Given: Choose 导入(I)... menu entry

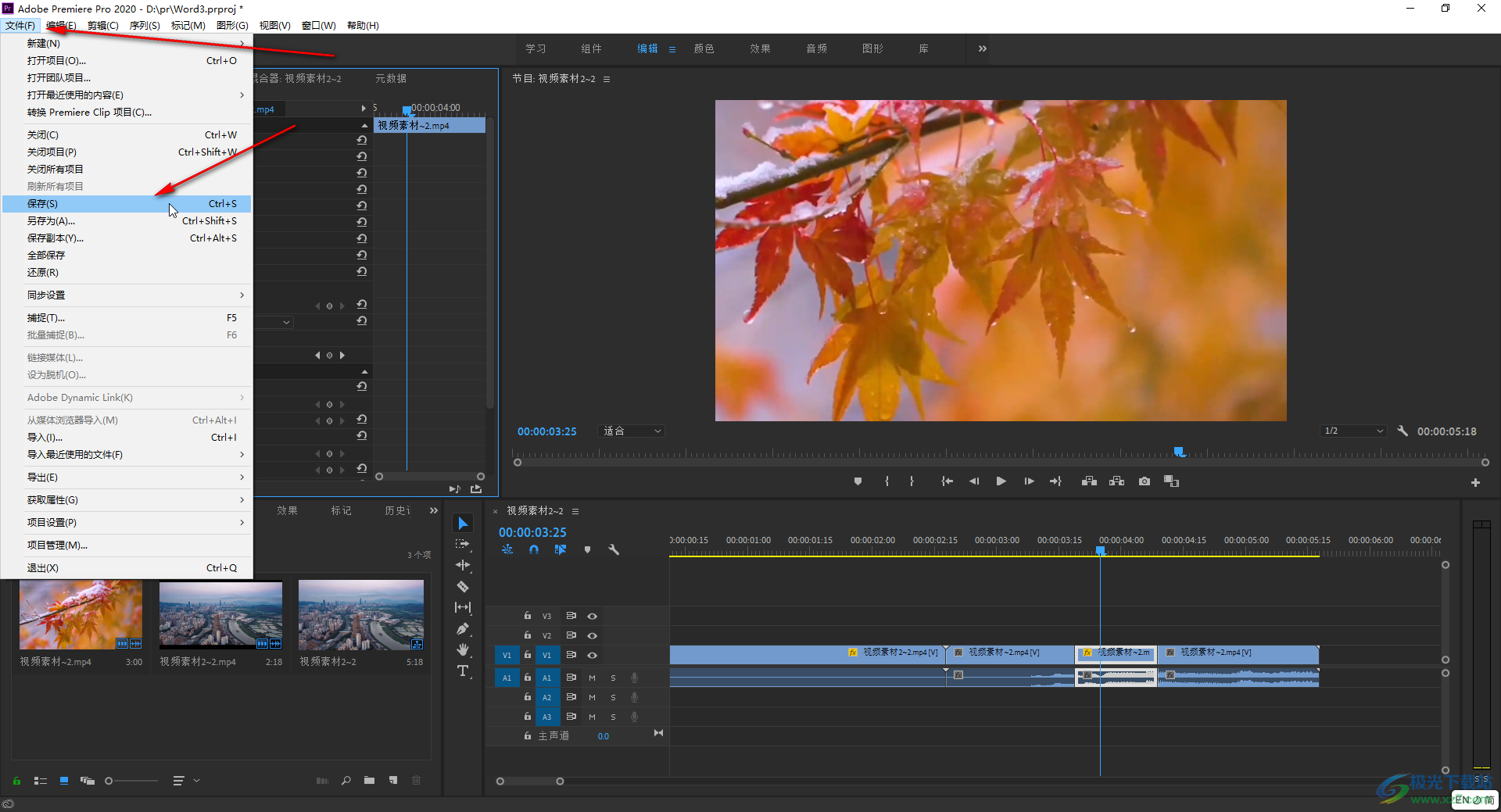Looking at the screenshot, I should pos(127,437).
